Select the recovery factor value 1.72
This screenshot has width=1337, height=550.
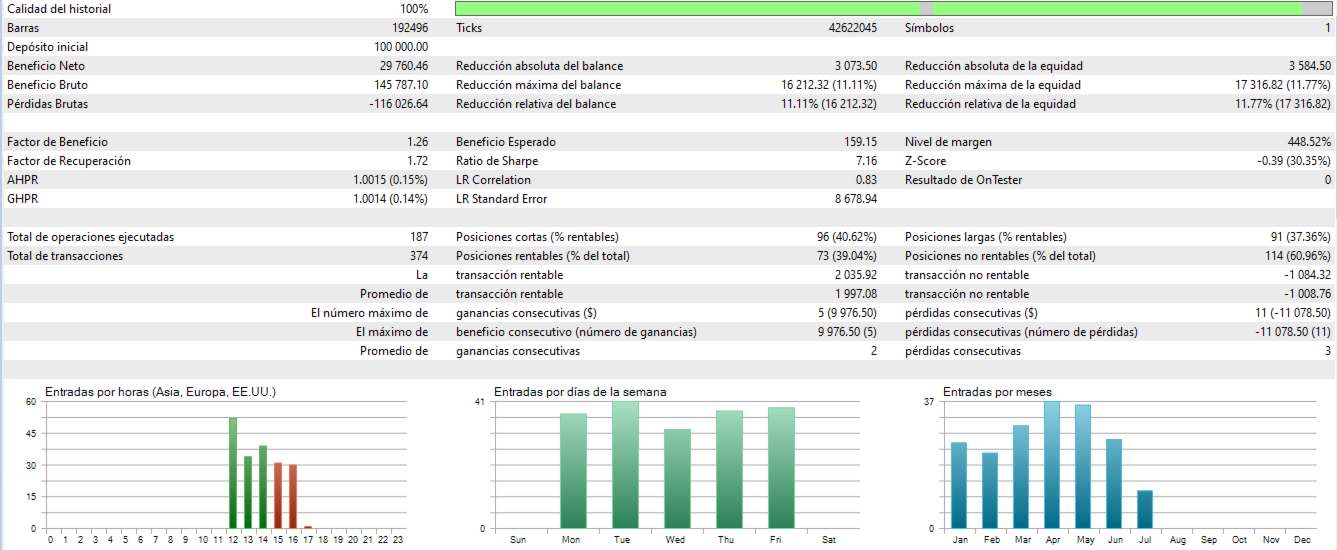pos(418,161)
